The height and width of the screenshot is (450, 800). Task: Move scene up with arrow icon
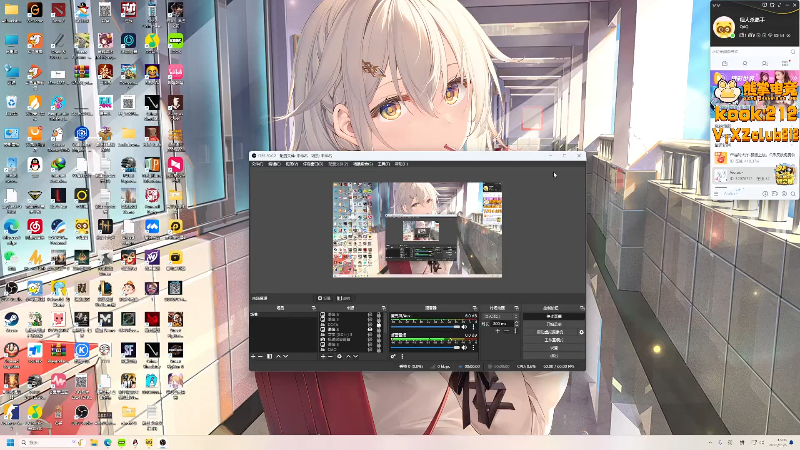tap(279, 356)
